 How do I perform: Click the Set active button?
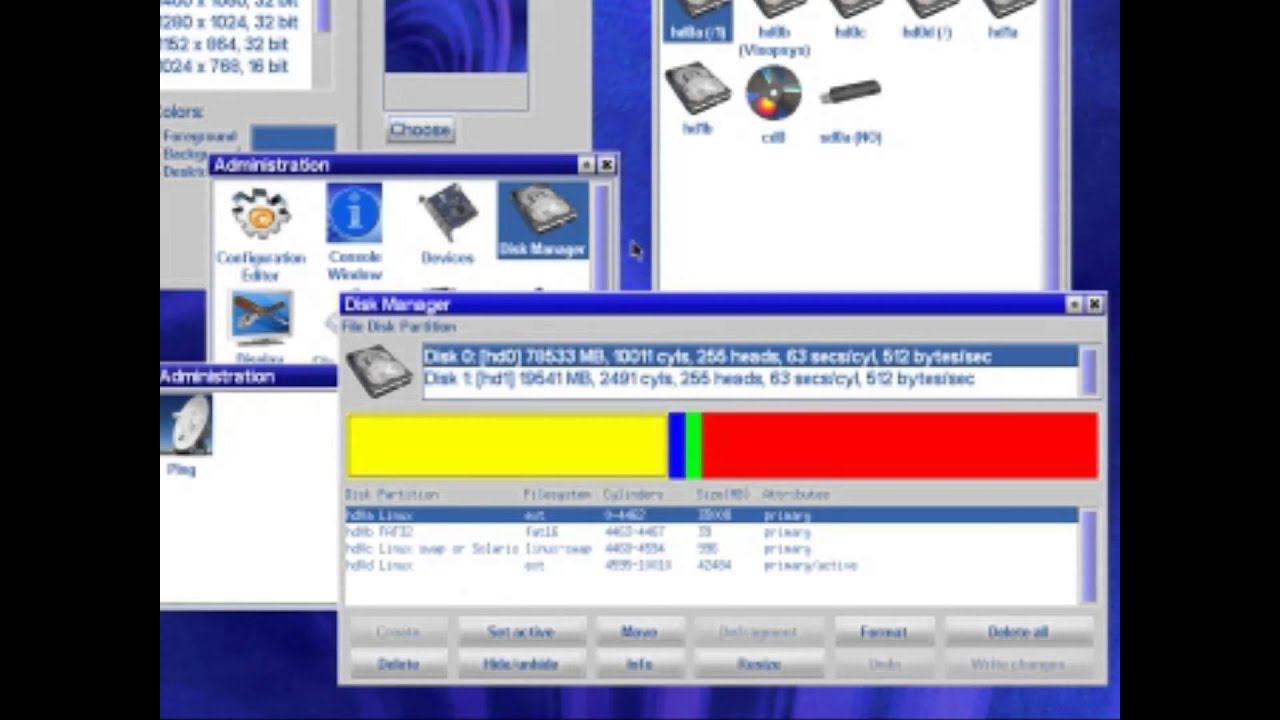521,632
